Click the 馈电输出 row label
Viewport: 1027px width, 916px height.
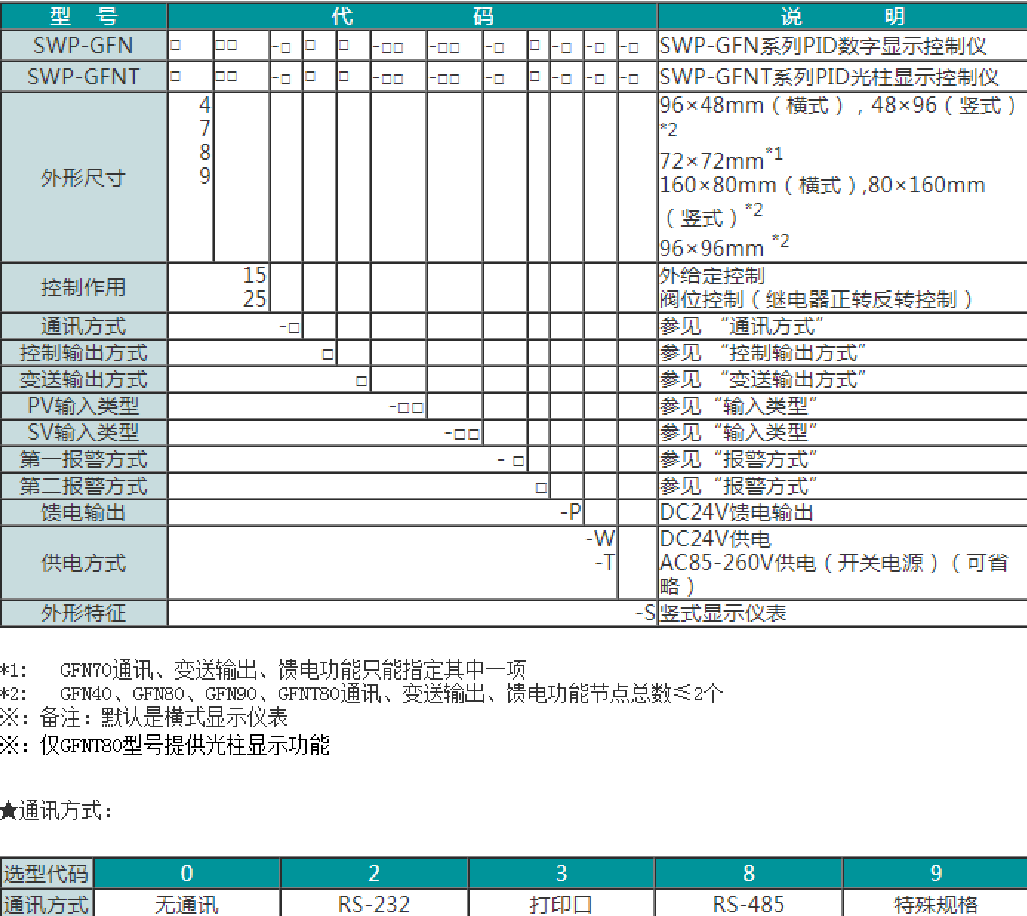[84, 512]
